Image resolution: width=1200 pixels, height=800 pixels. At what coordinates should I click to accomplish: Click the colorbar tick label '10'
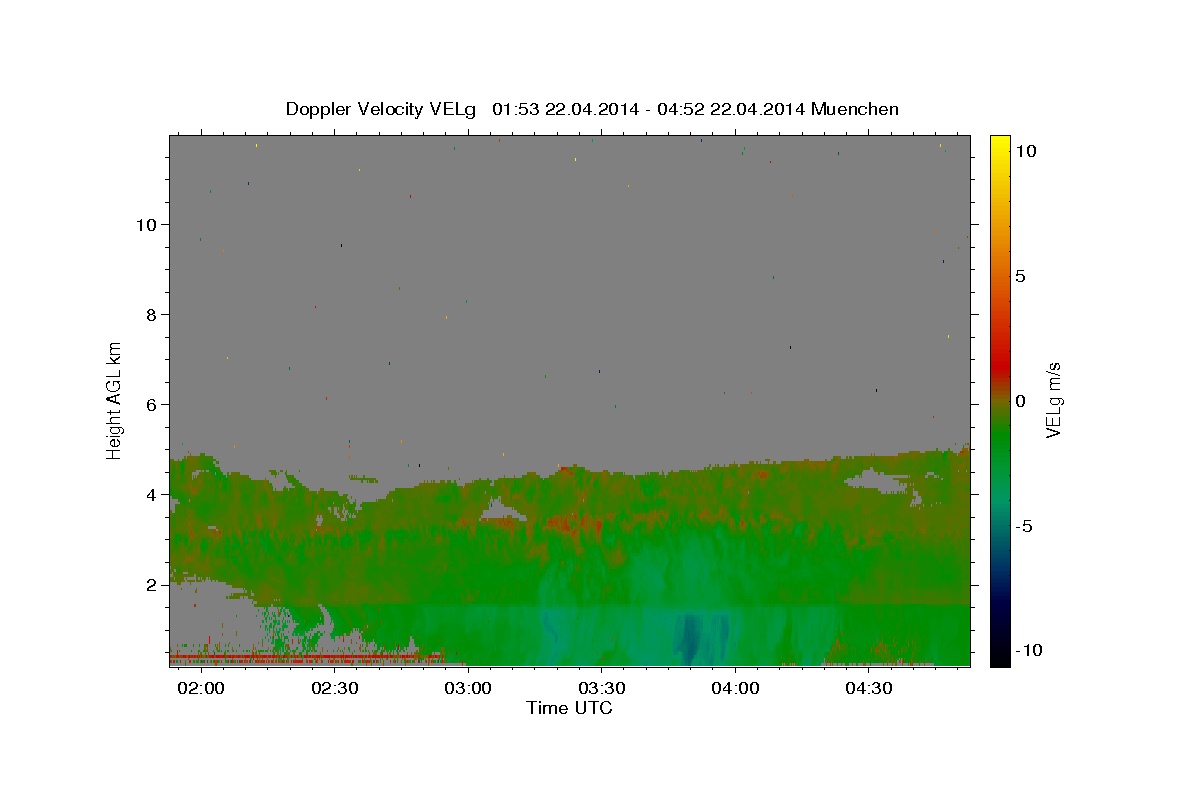[x=1025, y=150]
